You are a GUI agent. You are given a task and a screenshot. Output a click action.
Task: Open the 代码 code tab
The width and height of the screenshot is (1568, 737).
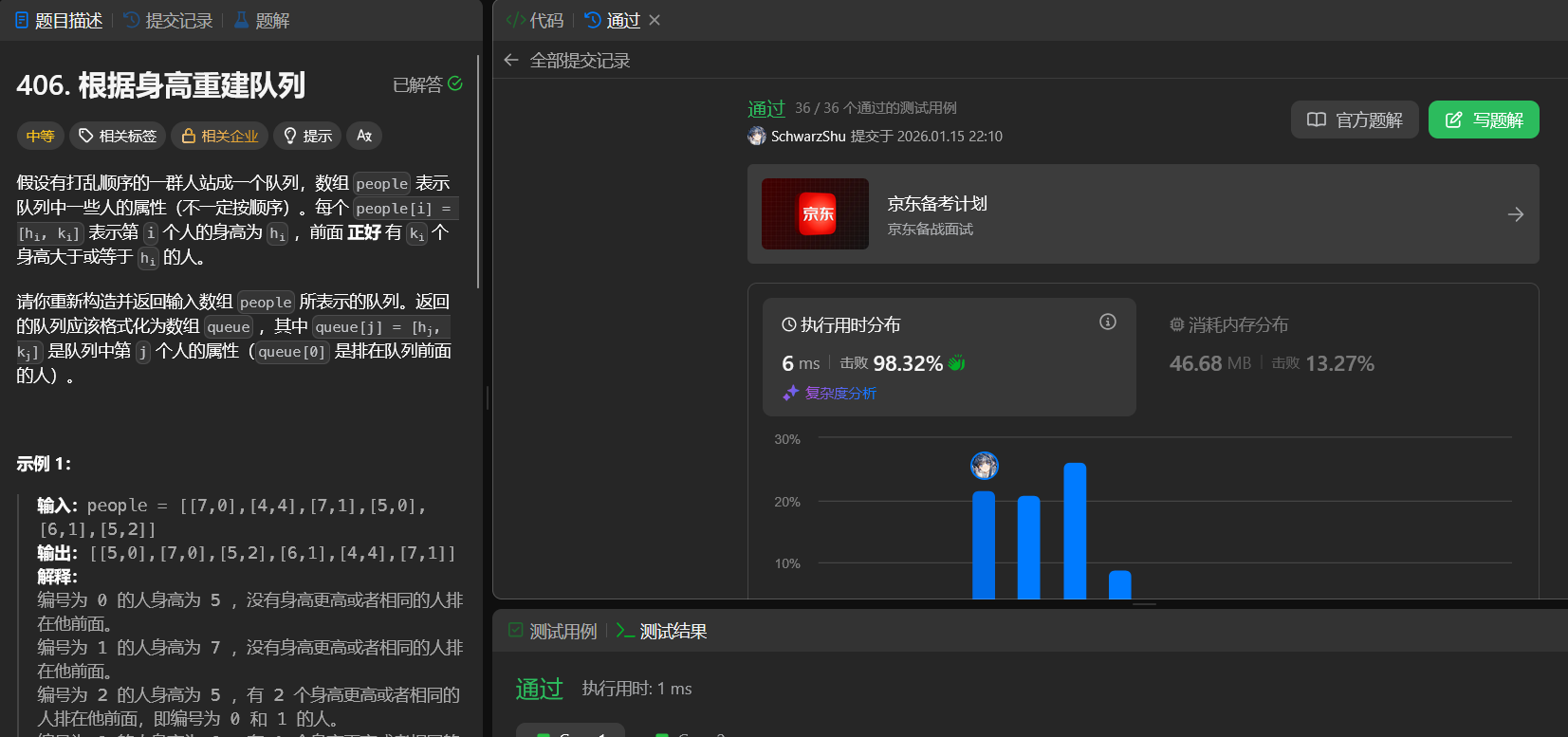click(x=536, y=20)
